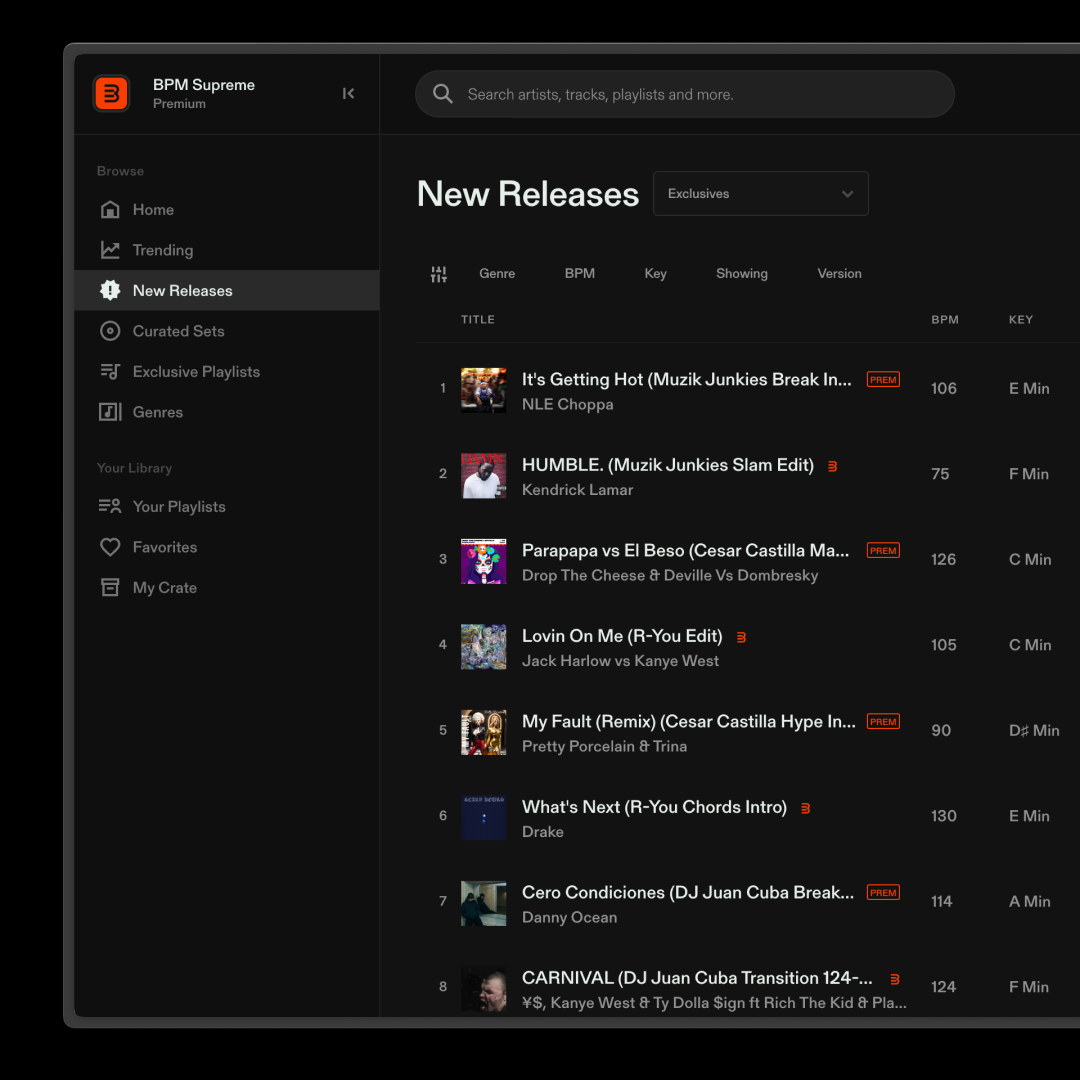Open Your Playlists

pyautogui.click(x=227, y=506)
